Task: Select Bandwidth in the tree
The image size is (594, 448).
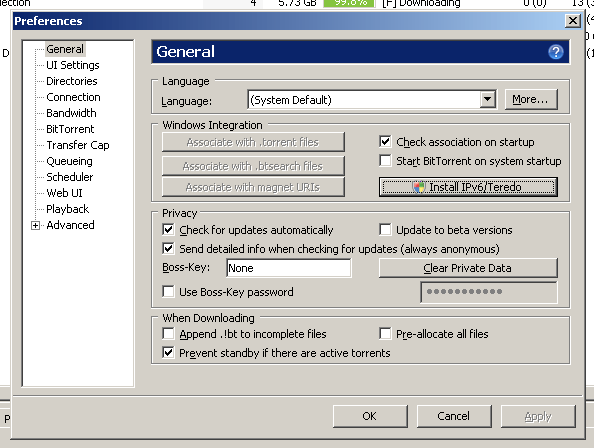Action: coord(71,113)
